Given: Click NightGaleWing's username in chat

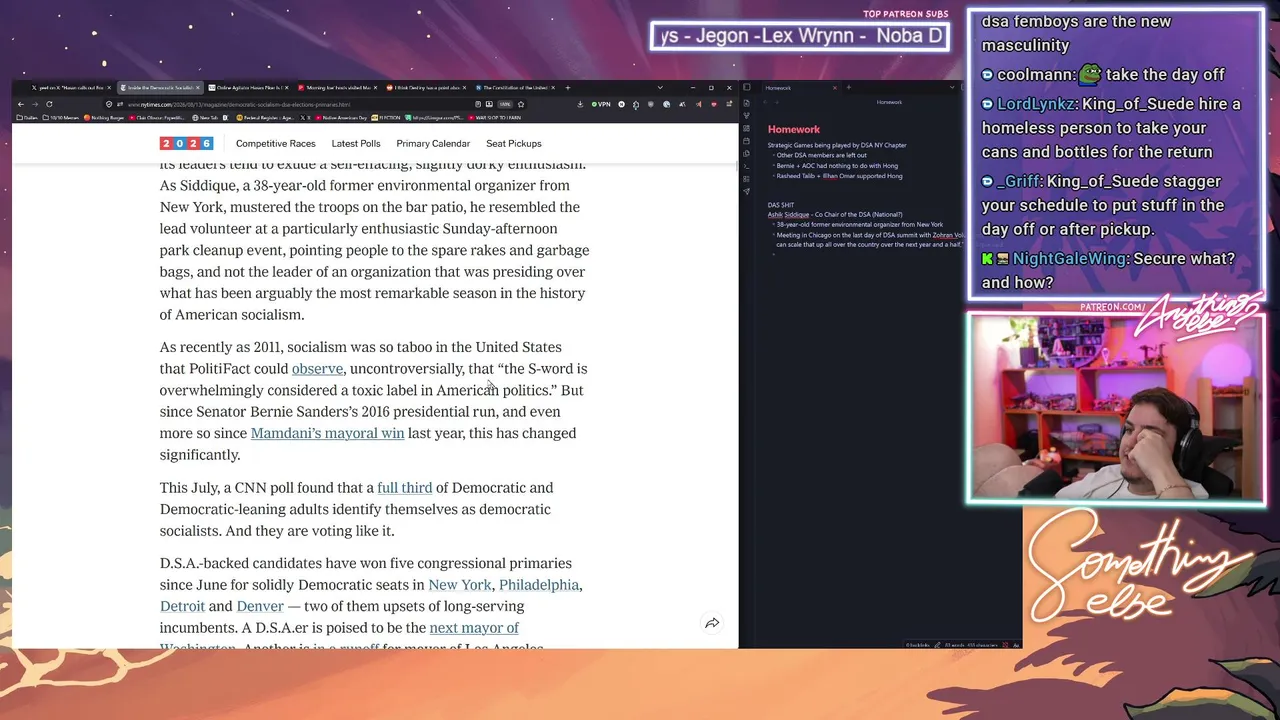Looking at the screenshot, I should point(1069,259).
